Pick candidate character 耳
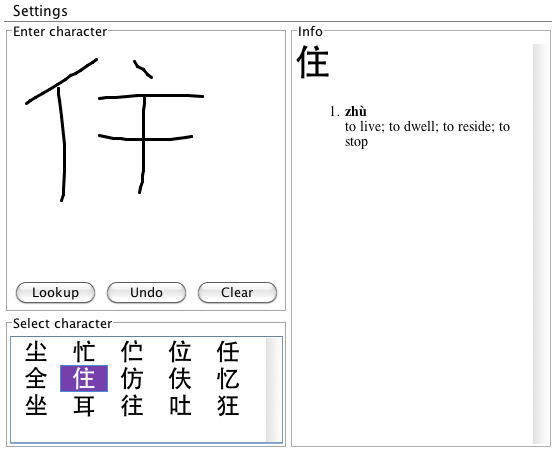Viewport: 552px width, 455px height. [x=84, y=406]
